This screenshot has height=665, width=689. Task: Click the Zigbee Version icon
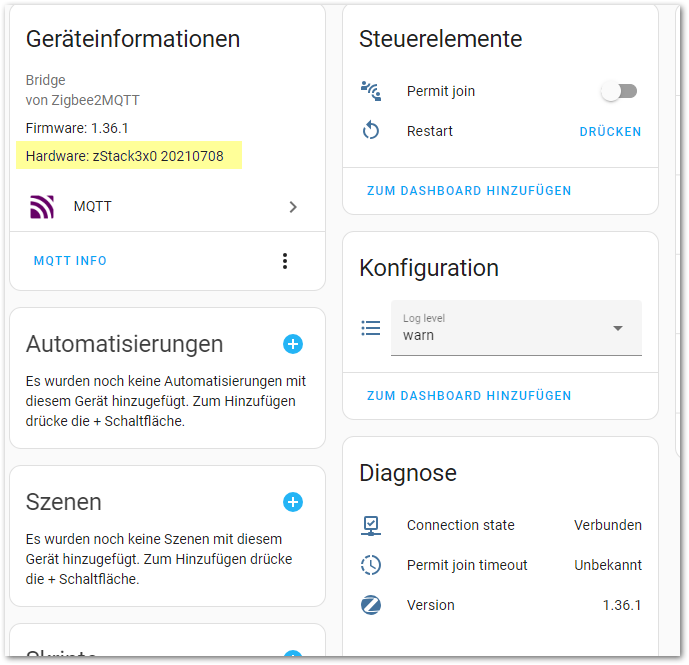pyautogui.click(x=371, y=605)
